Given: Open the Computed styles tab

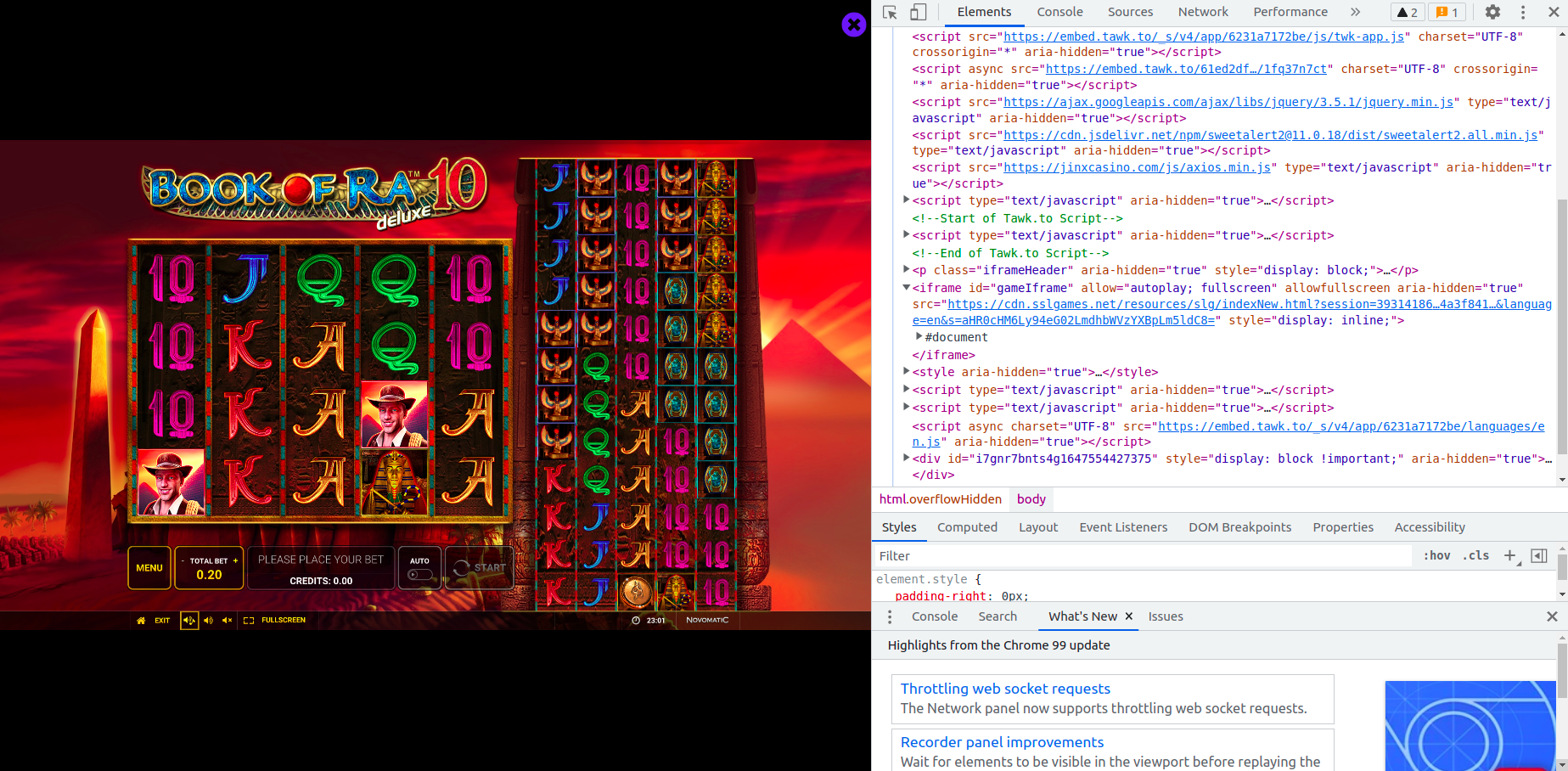Looking at the screenshot, I should coord(967,527).
